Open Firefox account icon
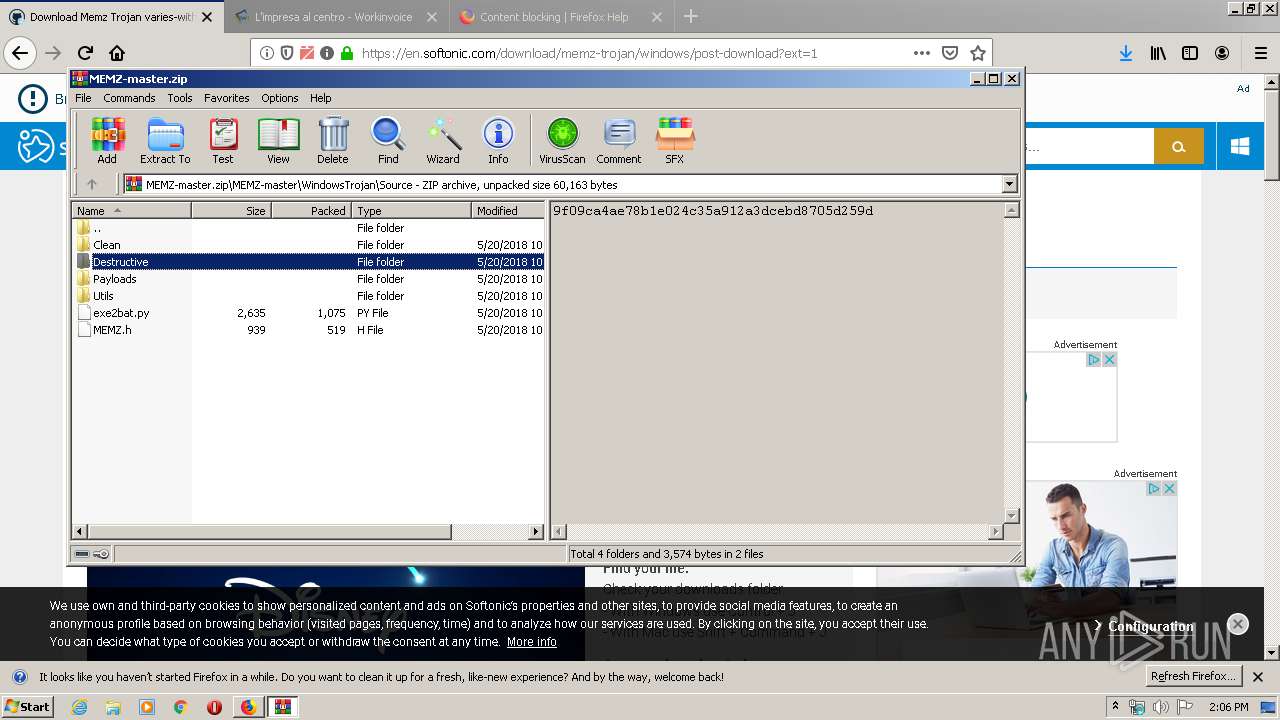 pos(1222,53)
